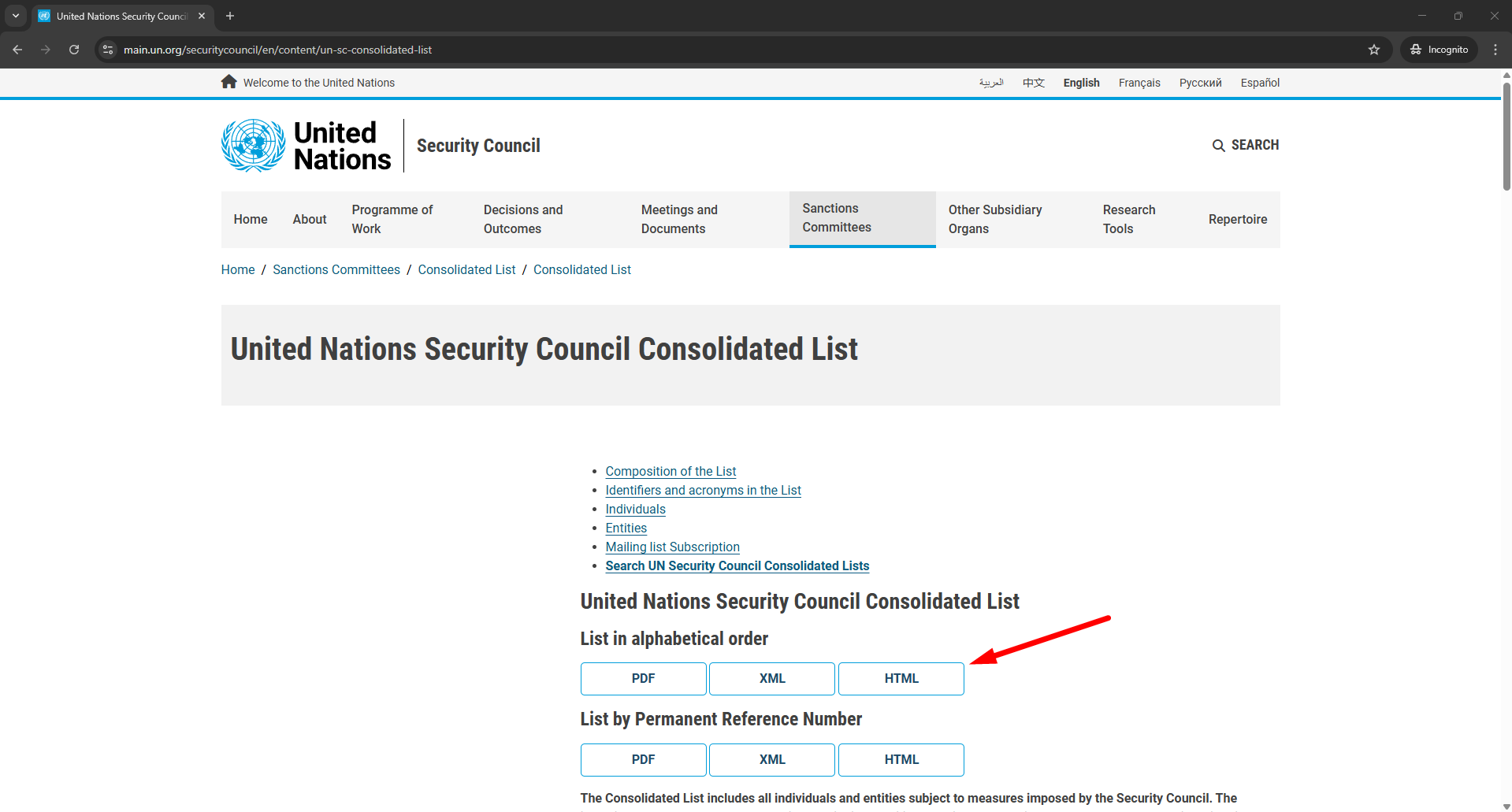This screenshot has height=812, width=1512.
Task: Close the United Nations Security Council tab
Action: click(202, 16)
